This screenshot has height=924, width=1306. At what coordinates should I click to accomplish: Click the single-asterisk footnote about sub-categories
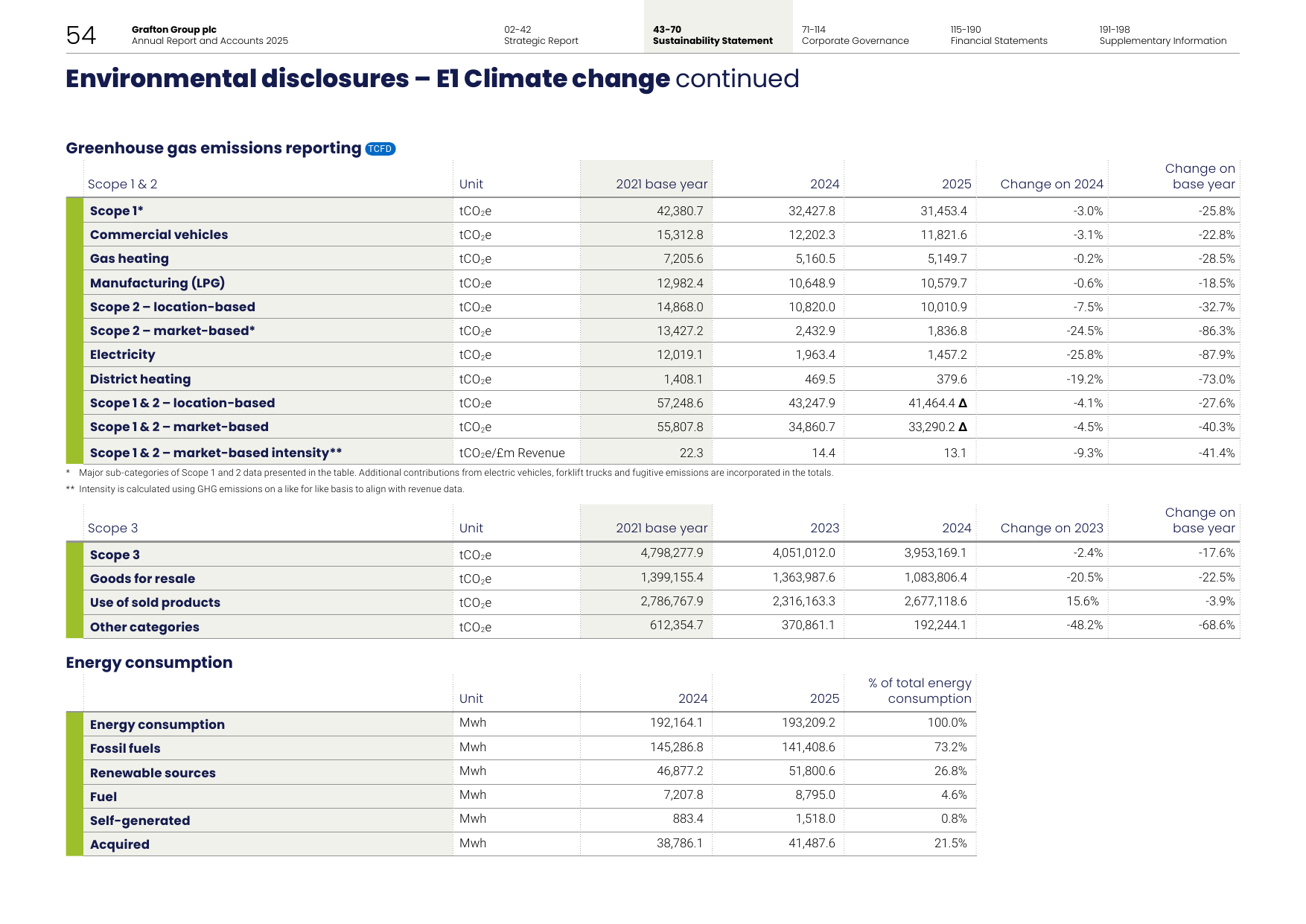click(x=450, y=473)
